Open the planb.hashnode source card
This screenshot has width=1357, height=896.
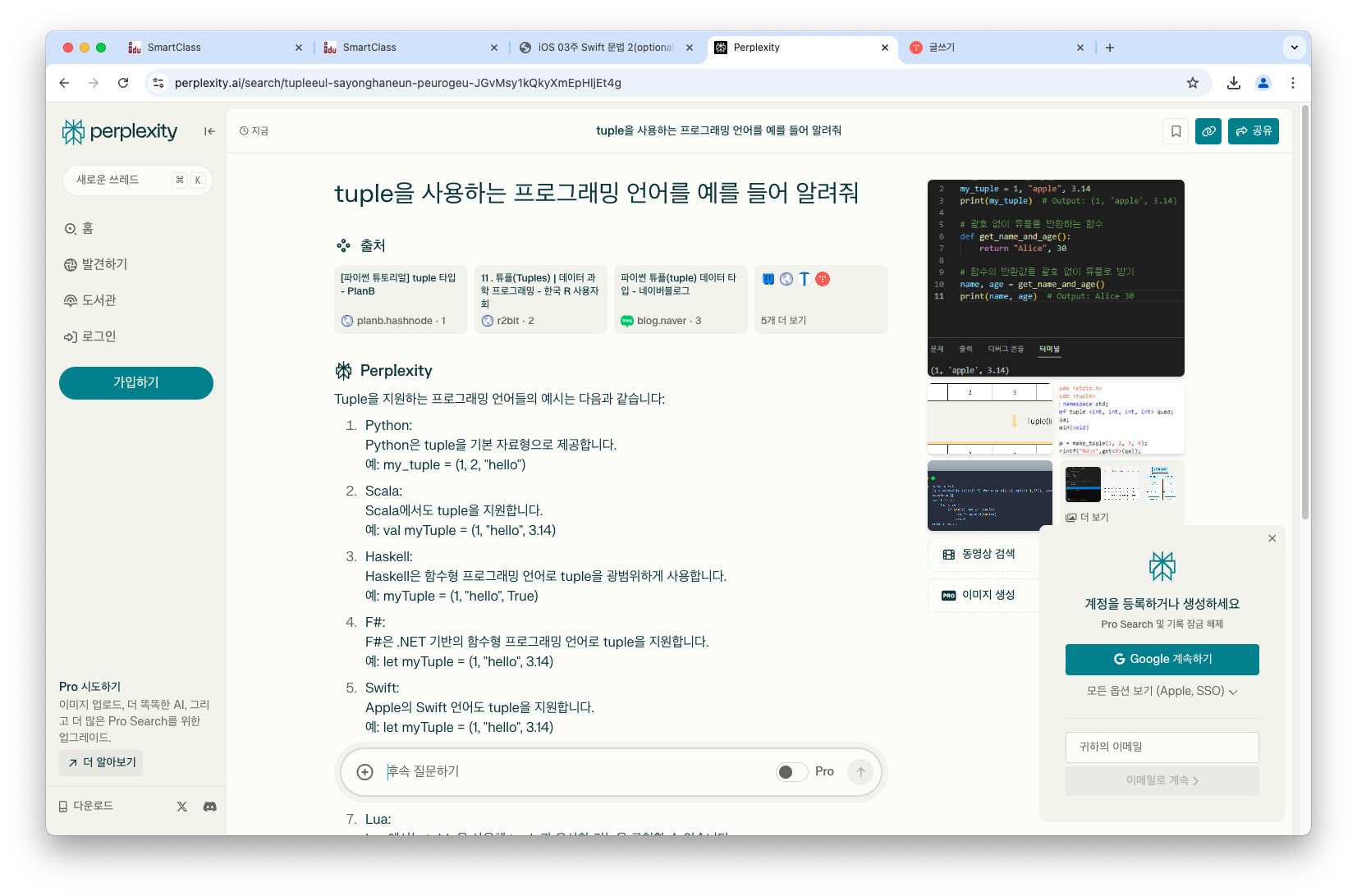[x=401, y=299]
